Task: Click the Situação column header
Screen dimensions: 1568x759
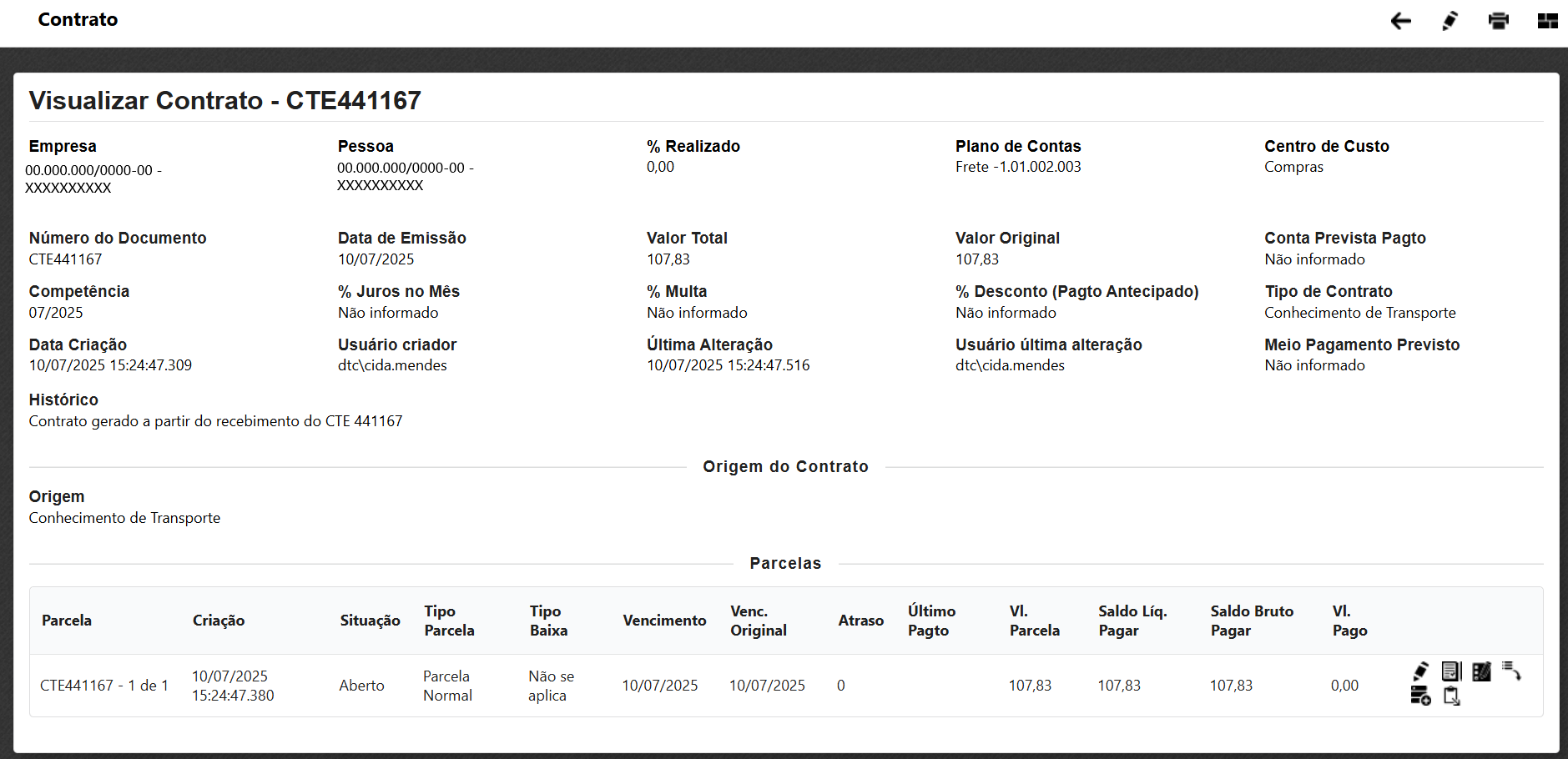Action: click(x=370, y=621)
